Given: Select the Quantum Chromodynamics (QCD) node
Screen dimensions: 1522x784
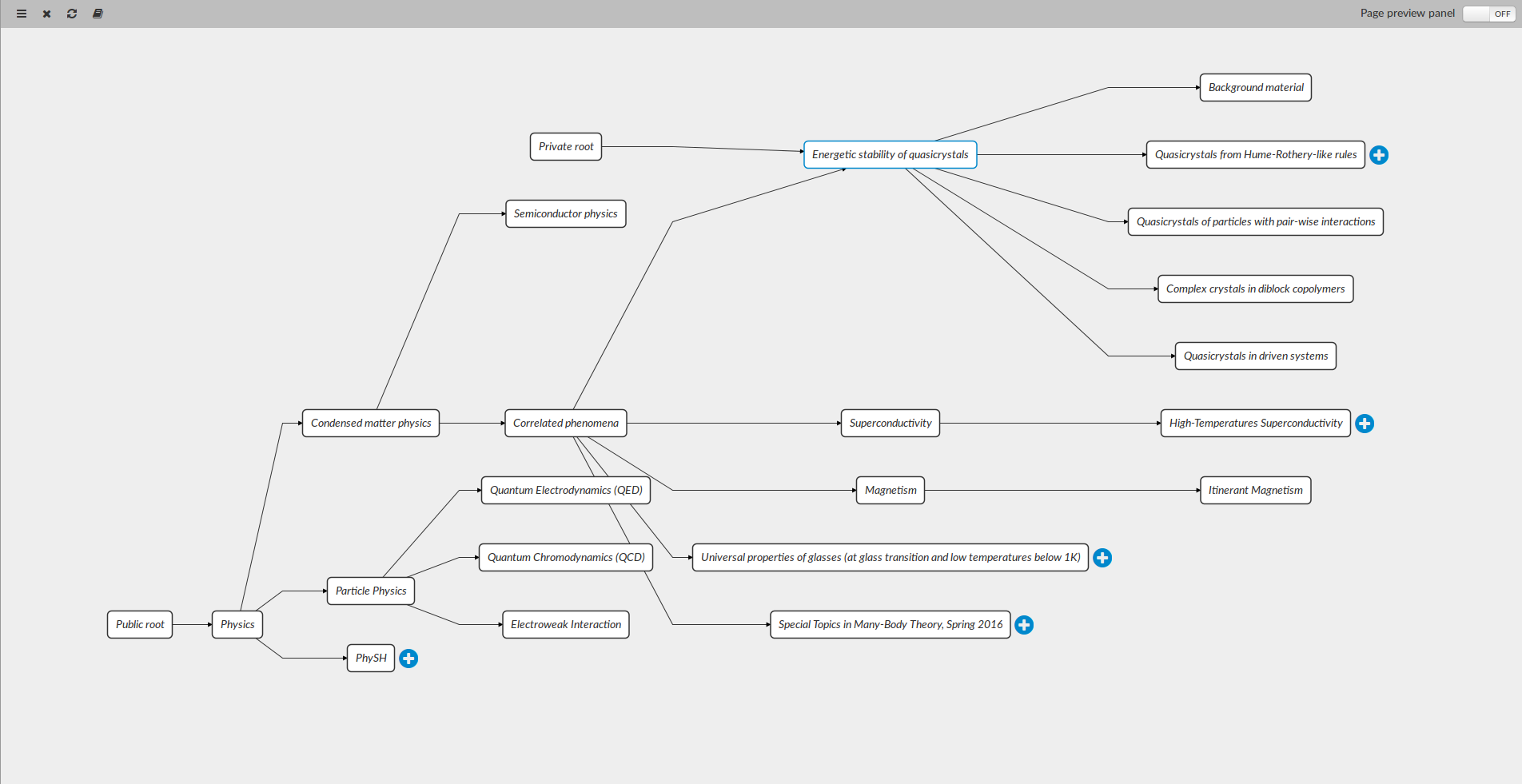Looking at the screenshot, I should pyautogui.click(x=566, y=558).
